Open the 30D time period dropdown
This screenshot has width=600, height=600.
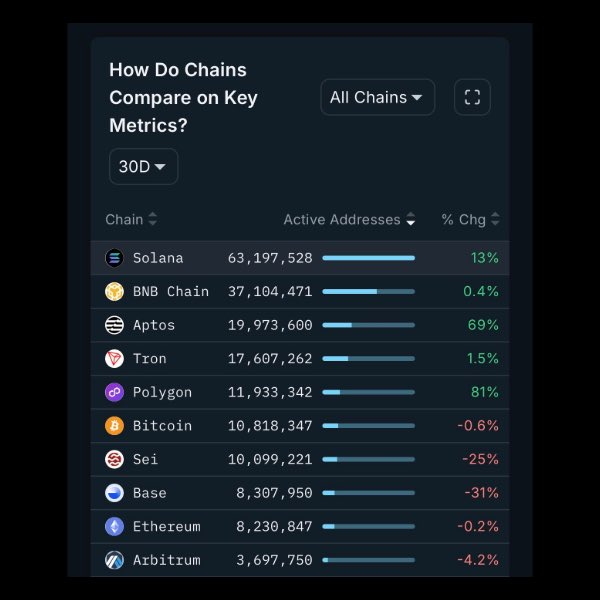[x=143, y=167]
